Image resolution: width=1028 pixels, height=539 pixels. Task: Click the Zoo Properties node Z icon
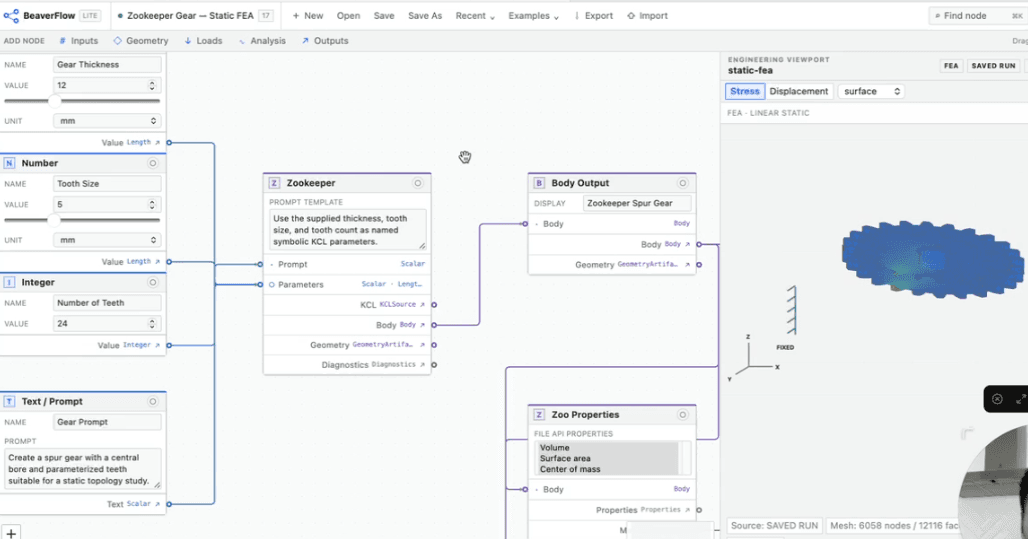click(539, 415)
